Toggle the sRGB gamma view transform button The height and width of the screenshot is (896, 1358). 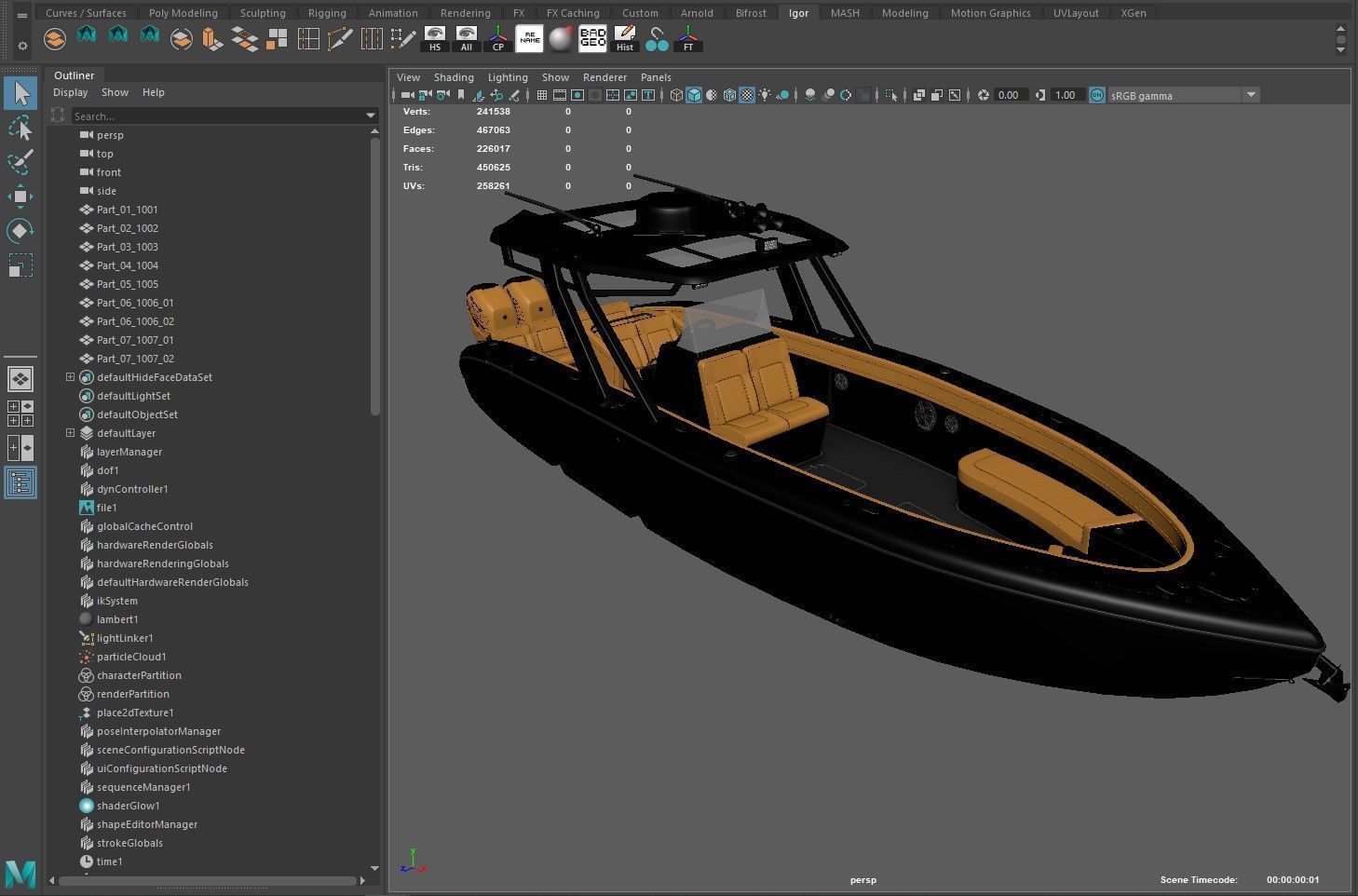(1097, 95)
